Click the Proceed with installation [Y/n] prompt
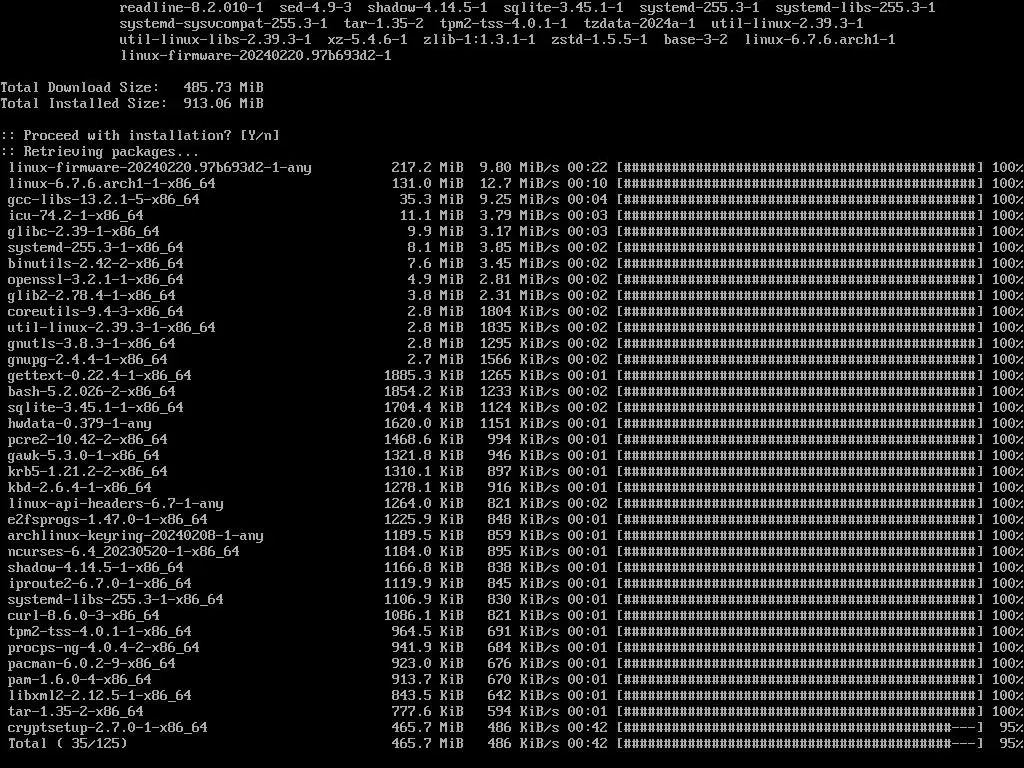 140,136
